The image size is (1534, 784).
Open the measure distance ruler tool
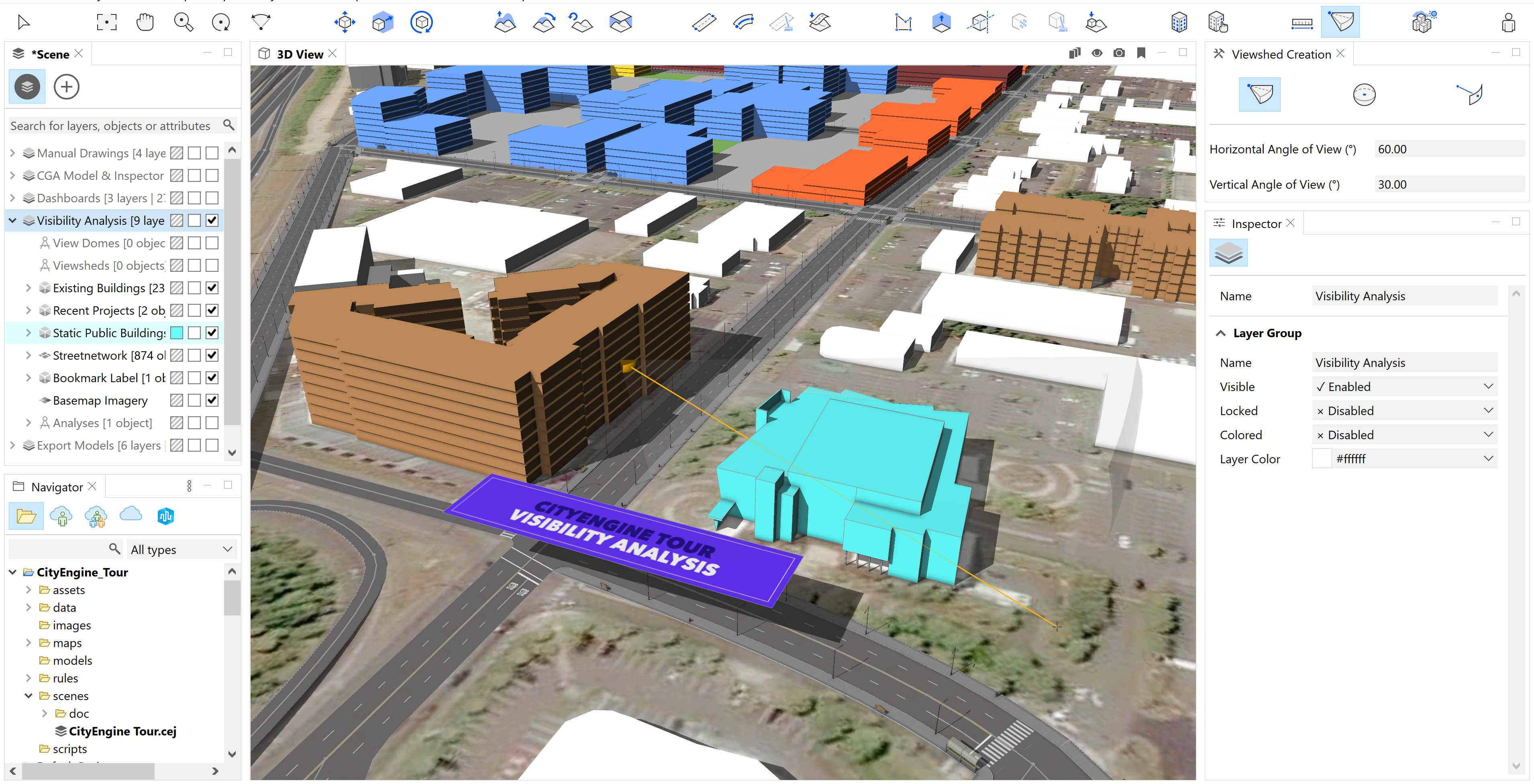tap(1302, 23)
